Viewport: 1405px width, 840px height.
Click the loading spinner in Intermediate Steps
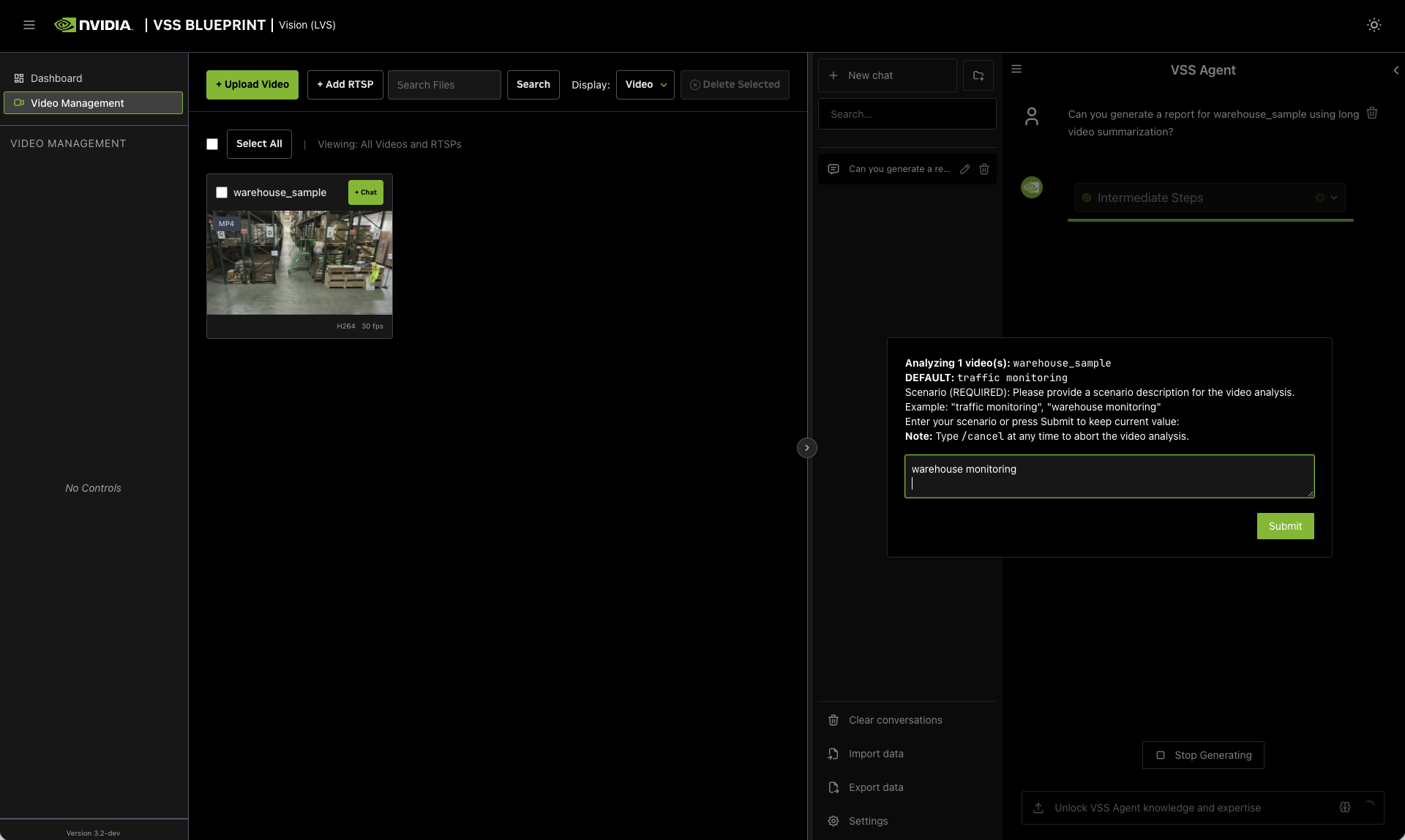click(x=1320, y=198)
